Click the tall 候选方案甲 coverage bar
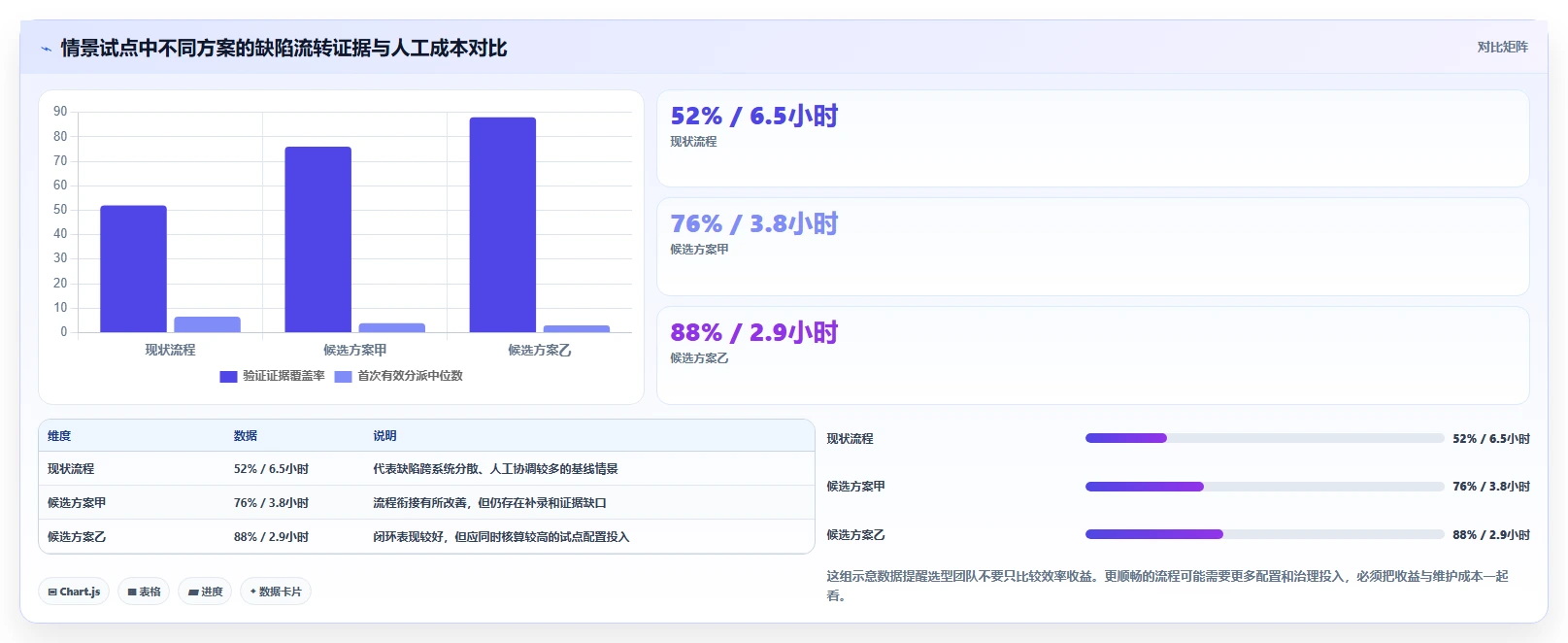This screenshot has width=1568, height=643. tap(317, 240)
